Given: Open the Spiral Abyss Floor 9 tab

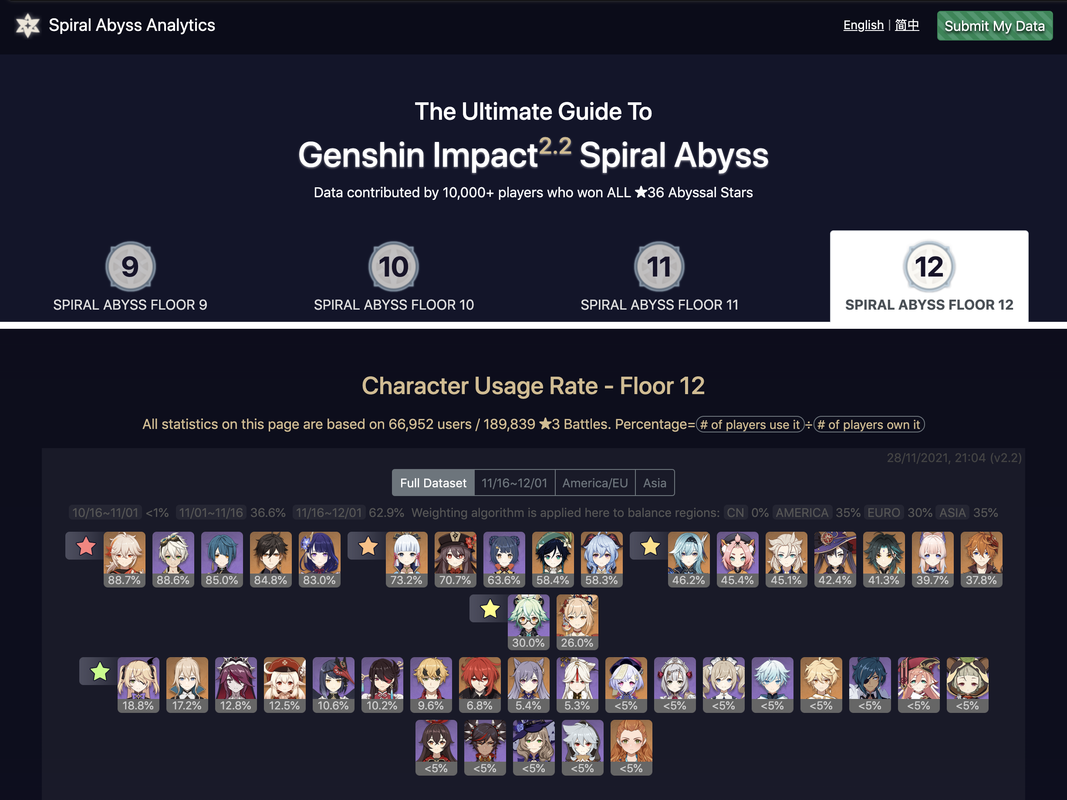Looking at the screenshot, I should pos(130,276).
